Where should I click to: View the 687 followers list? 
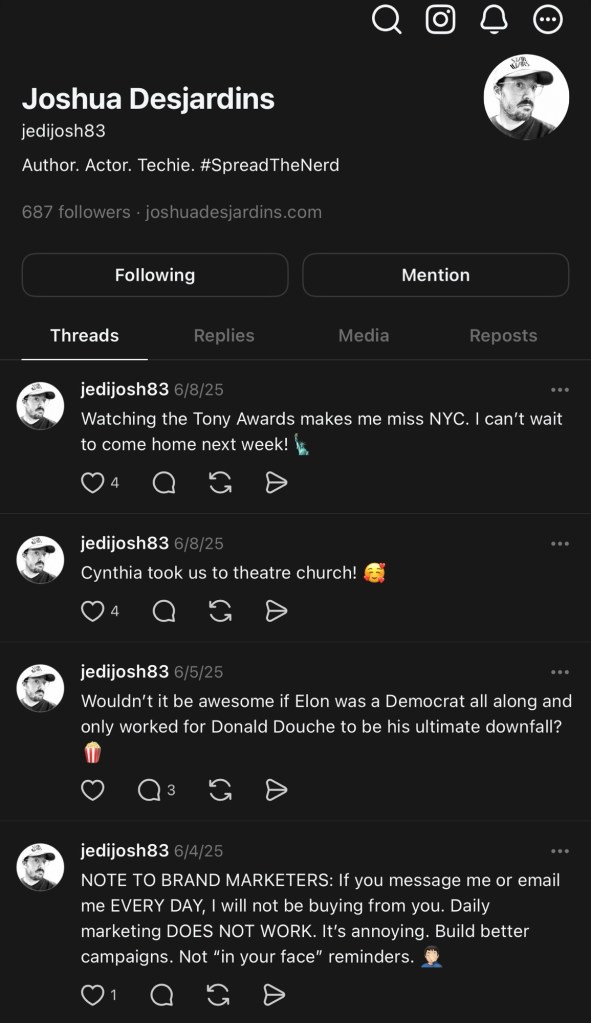70,212
